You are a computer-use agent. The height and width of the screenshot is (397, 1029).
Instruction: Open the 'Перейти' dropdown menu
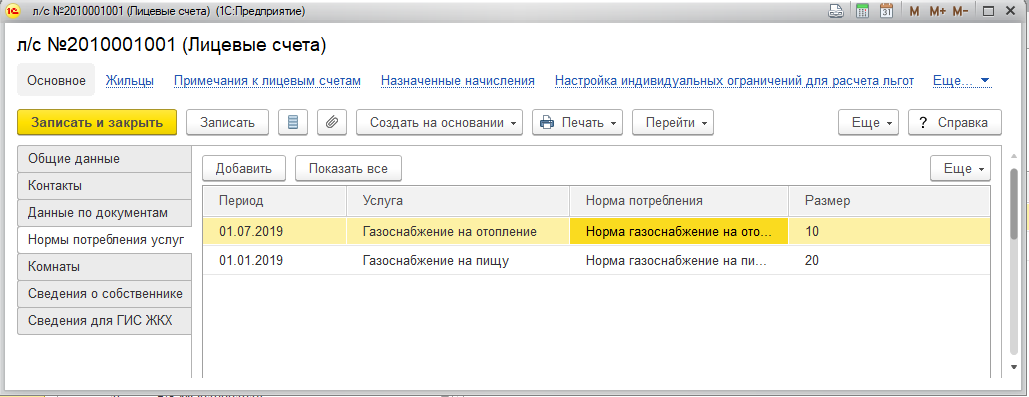[x=673, y=122]
